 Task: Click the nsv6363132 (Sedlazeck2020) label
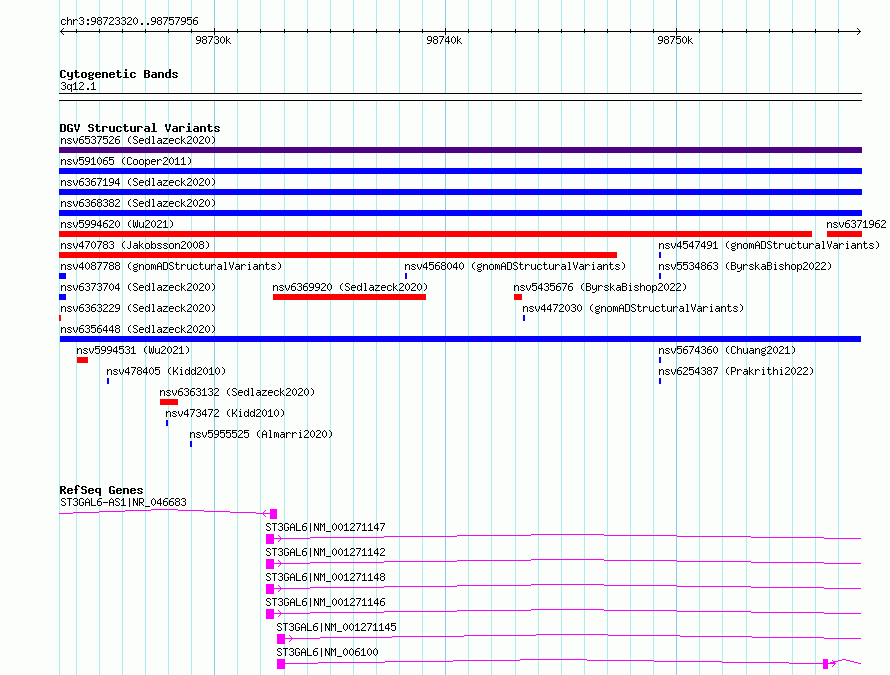click(237, 392)
